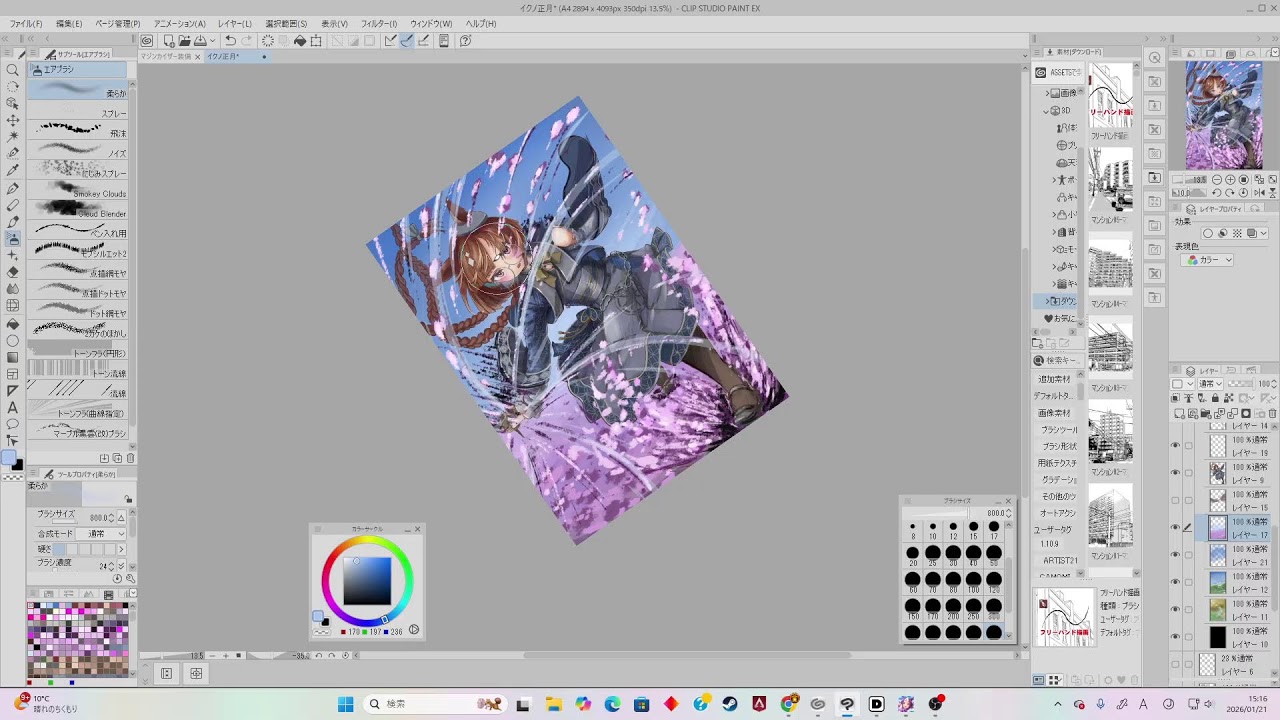Screen dimensions: 1280x720
Task: Click the 追加素材 material tag
Action: (x=1054, y=379)
